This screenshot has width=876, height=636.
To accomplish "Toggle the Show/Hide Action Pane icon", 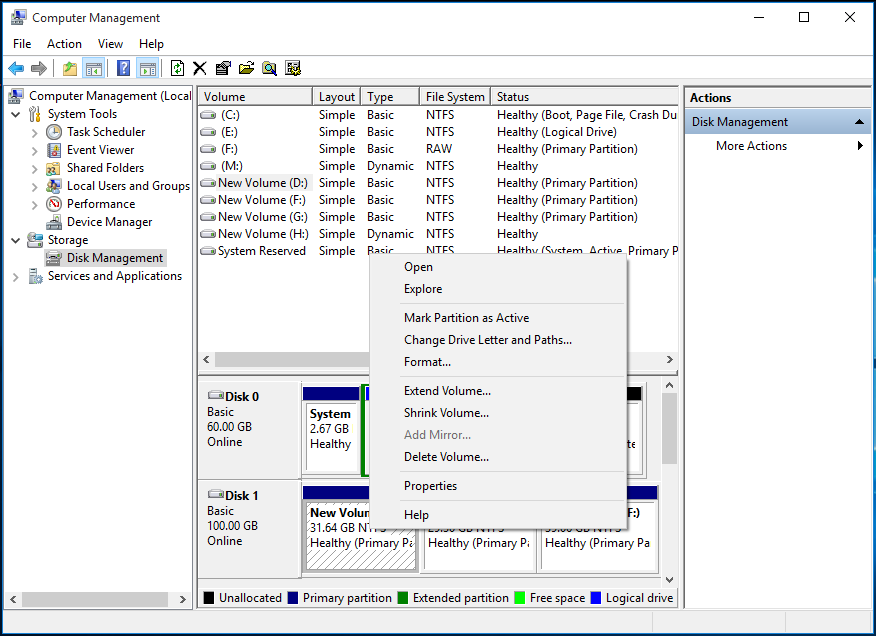I will coord(147,69).
